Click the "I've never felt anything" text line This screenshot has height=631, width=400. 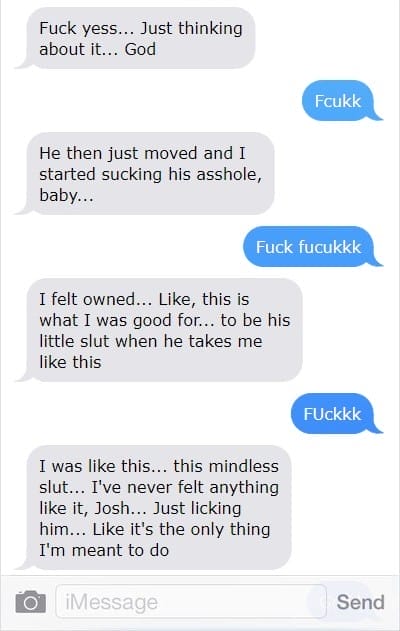click(185, 488)
